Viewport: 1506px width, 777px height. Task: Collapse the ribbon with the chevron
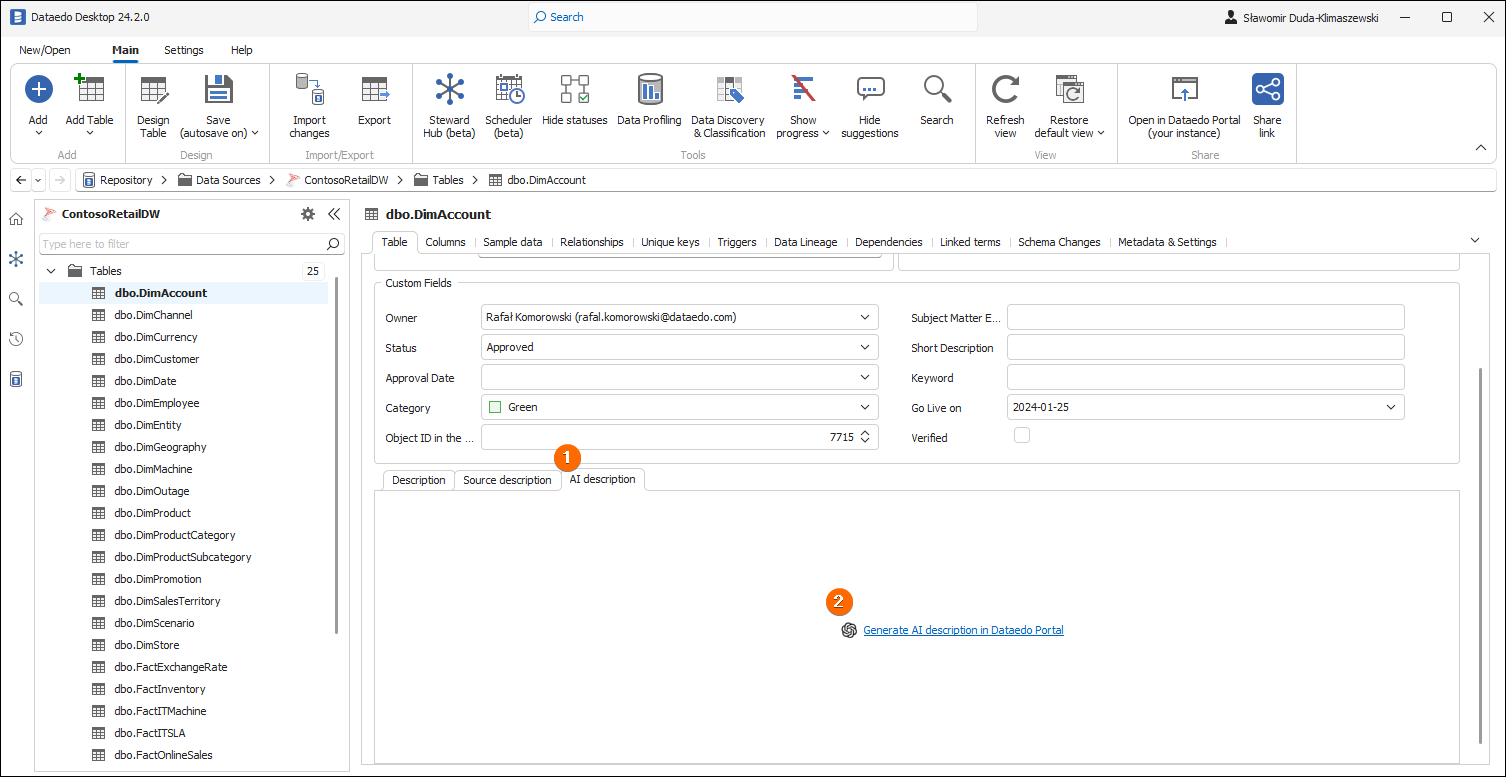pyautogui.click(x=1481, y=148)
